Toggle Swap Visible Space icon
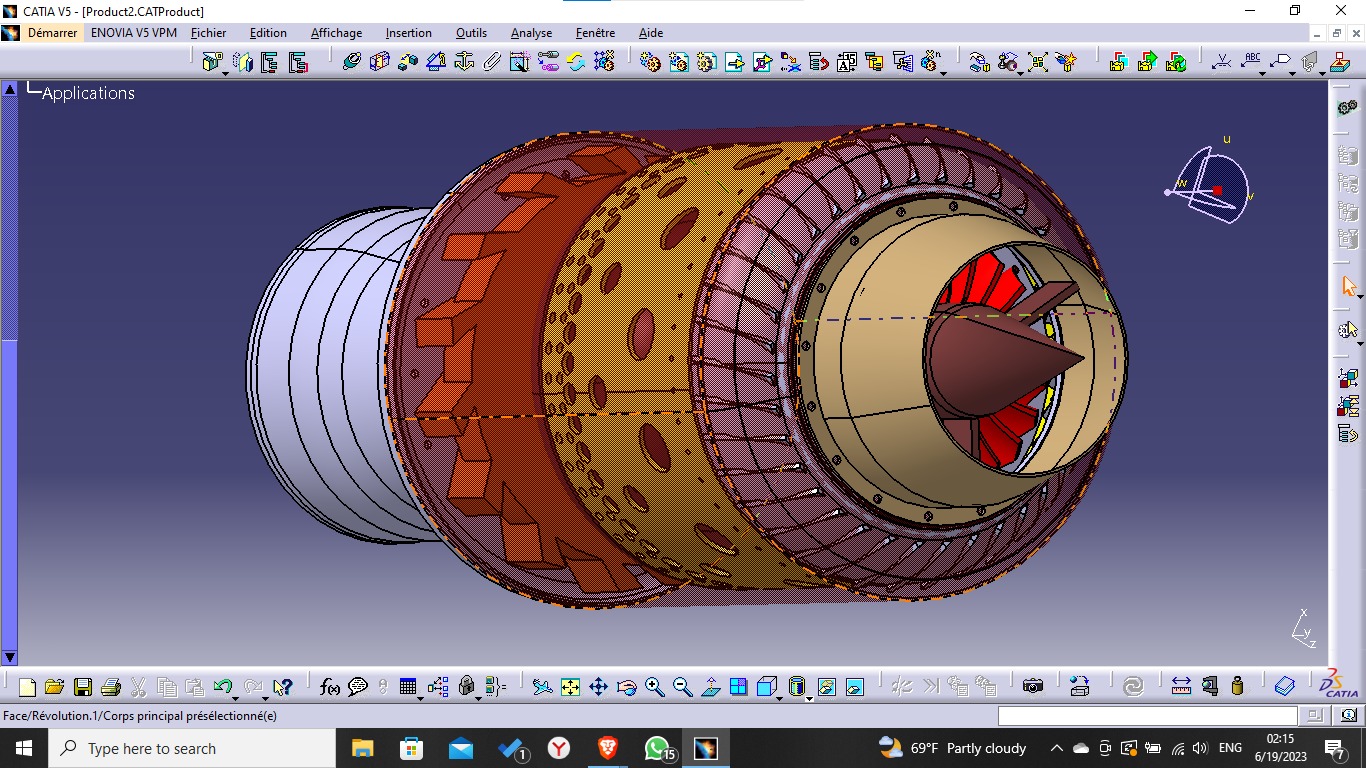The height and width of the screenshot is (768, 1366). coord(854,687)
